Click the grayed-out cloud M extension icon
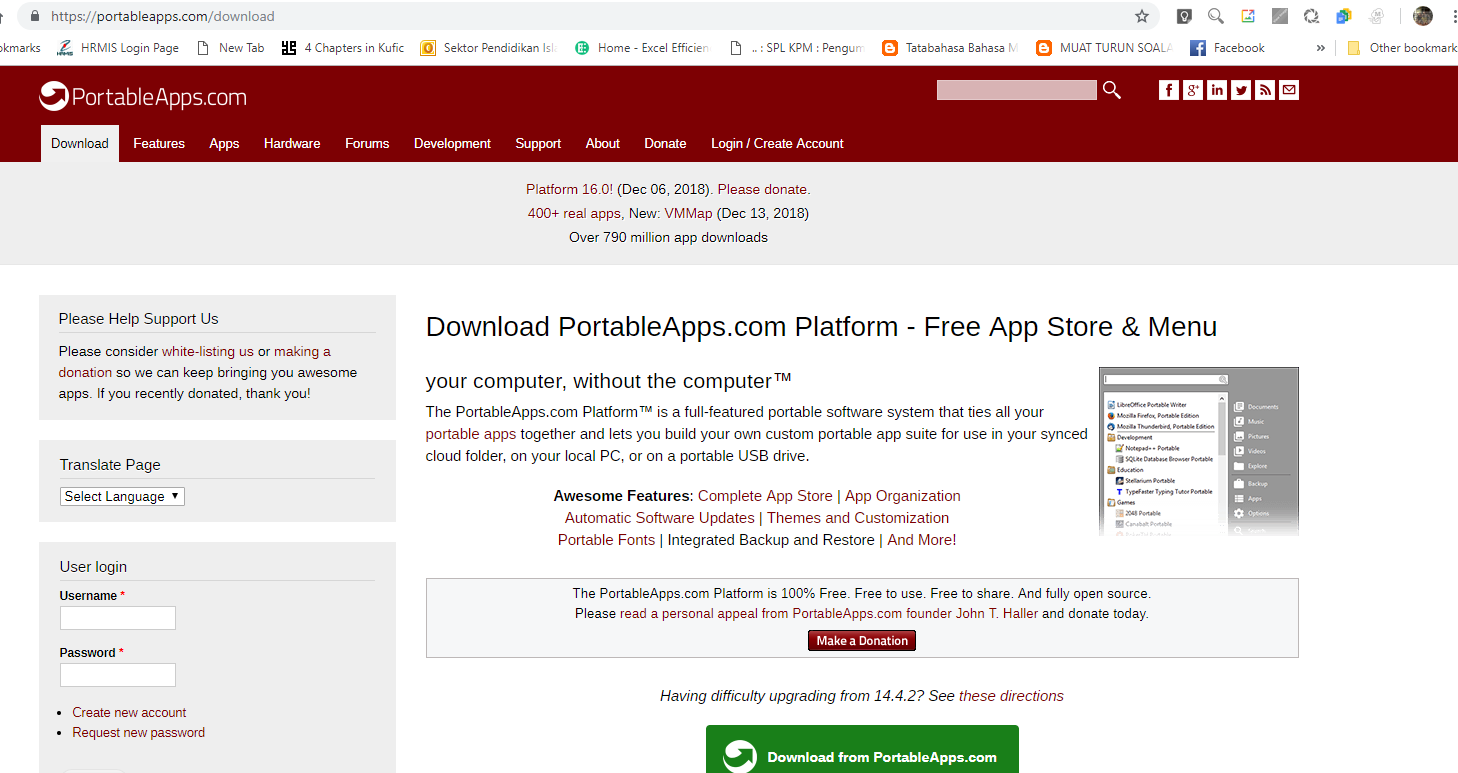The height and width of the screenshot is (773, 1458). (x=1376, y=16)
